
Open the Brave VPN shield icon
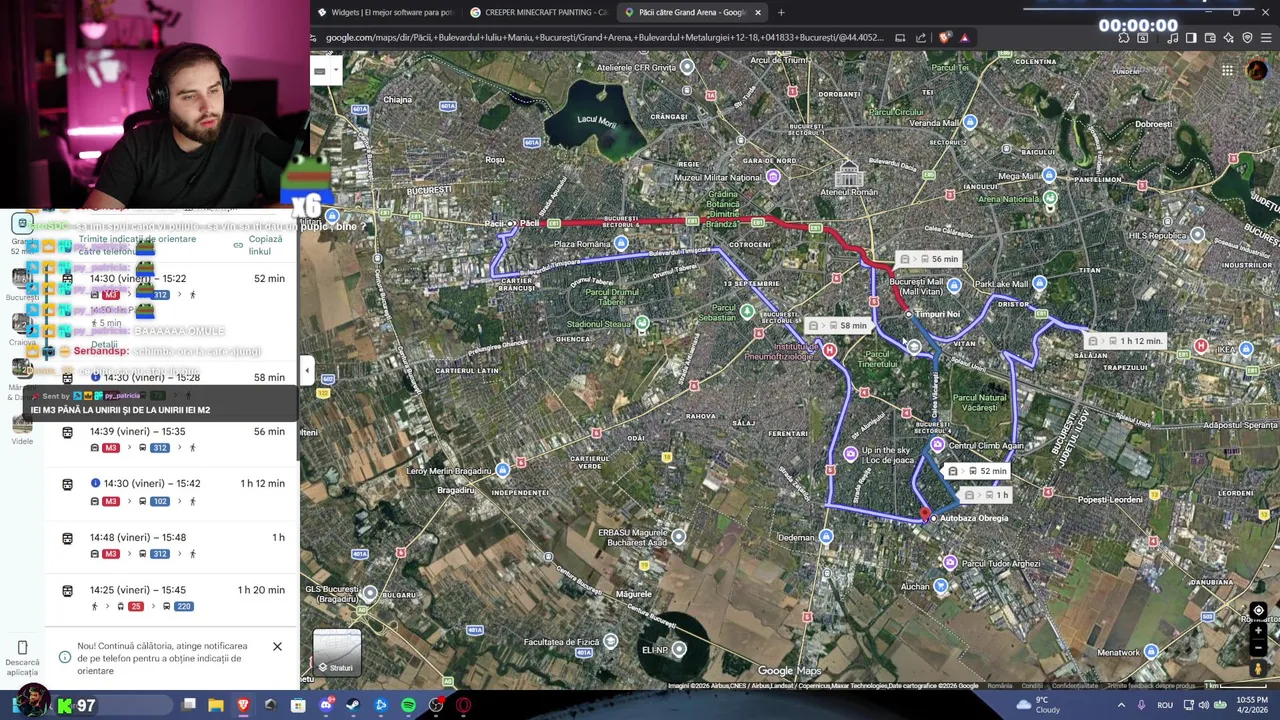[1248, 38]
